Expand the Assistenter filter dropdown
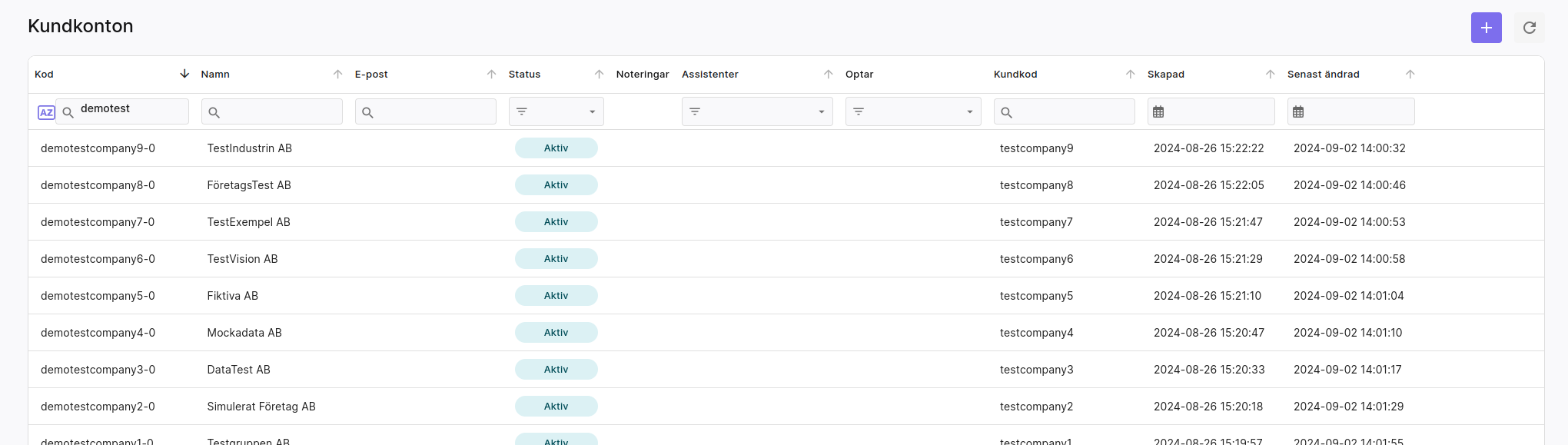Viewport: 1568px width, 445px height. pos(756,112)
